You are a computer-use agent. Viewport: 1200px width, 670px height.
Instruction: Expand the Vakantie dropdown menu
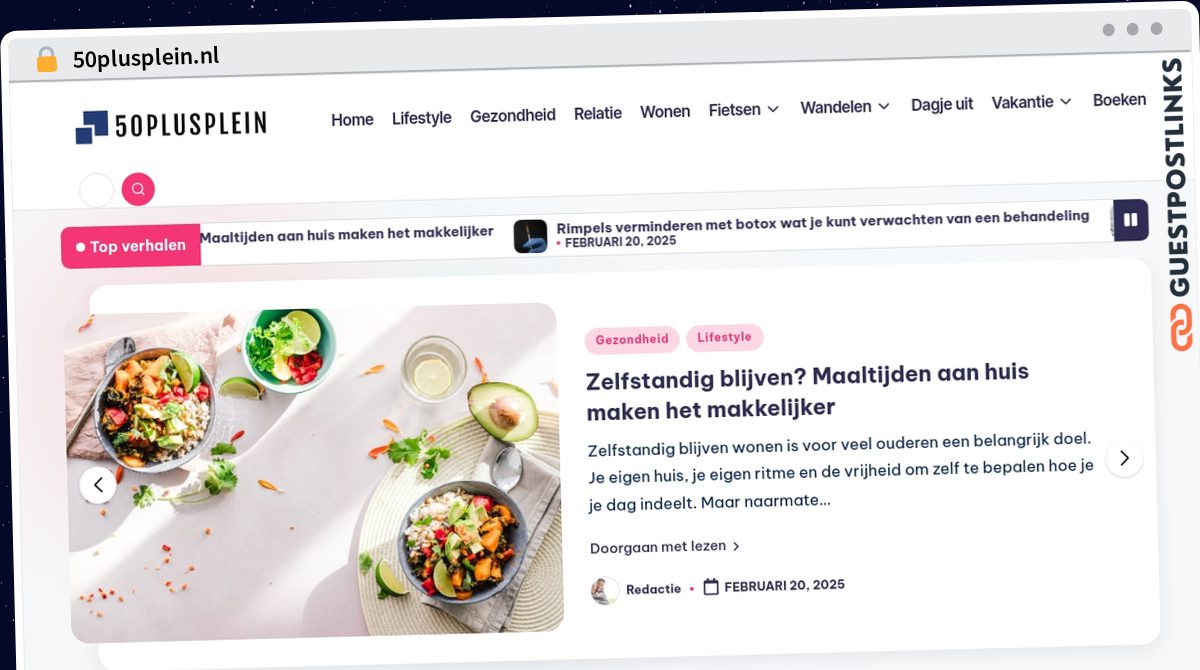coord(1031,102)
